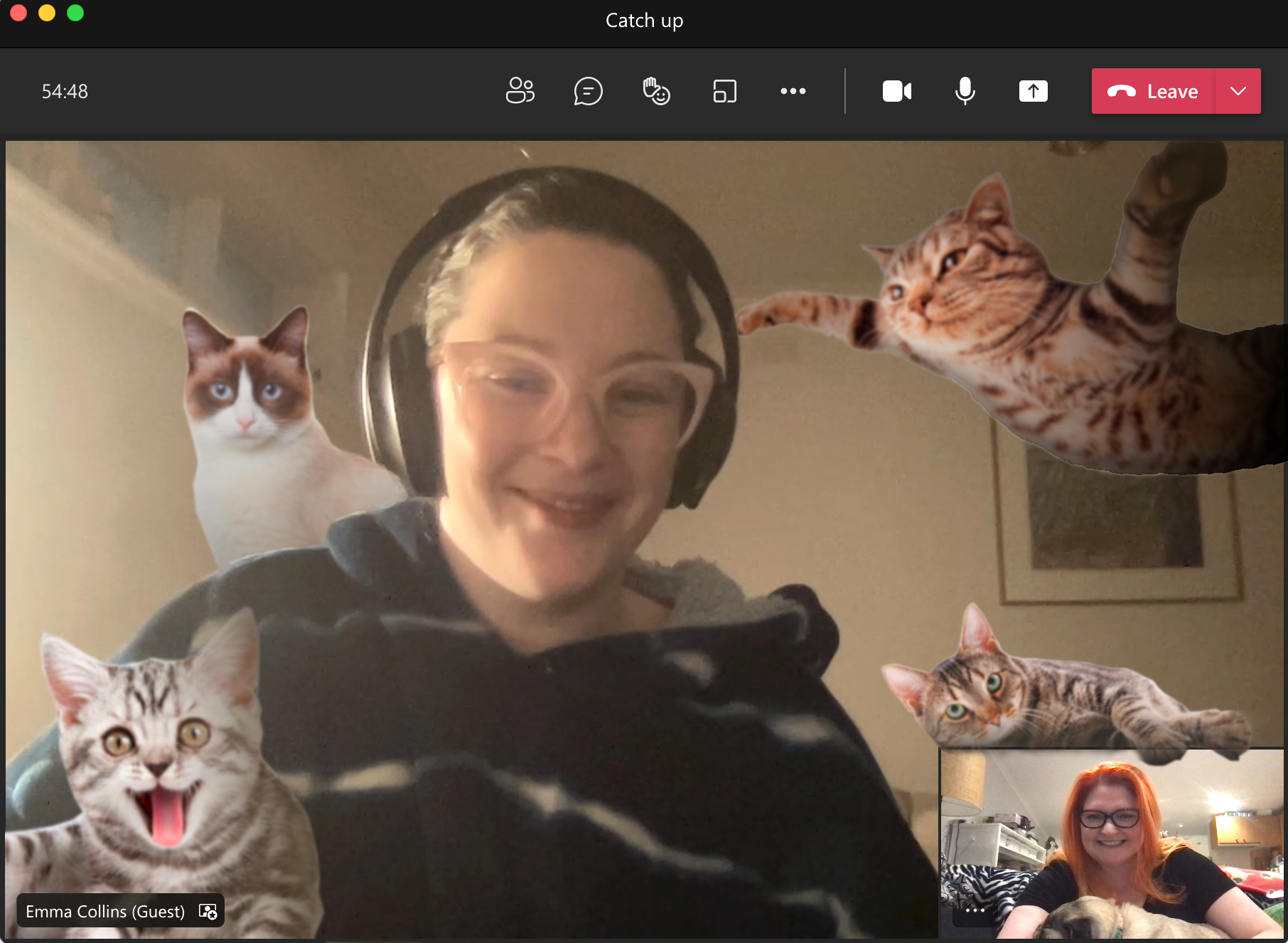Click the 54:48 meeting timer

click(65, 91)
